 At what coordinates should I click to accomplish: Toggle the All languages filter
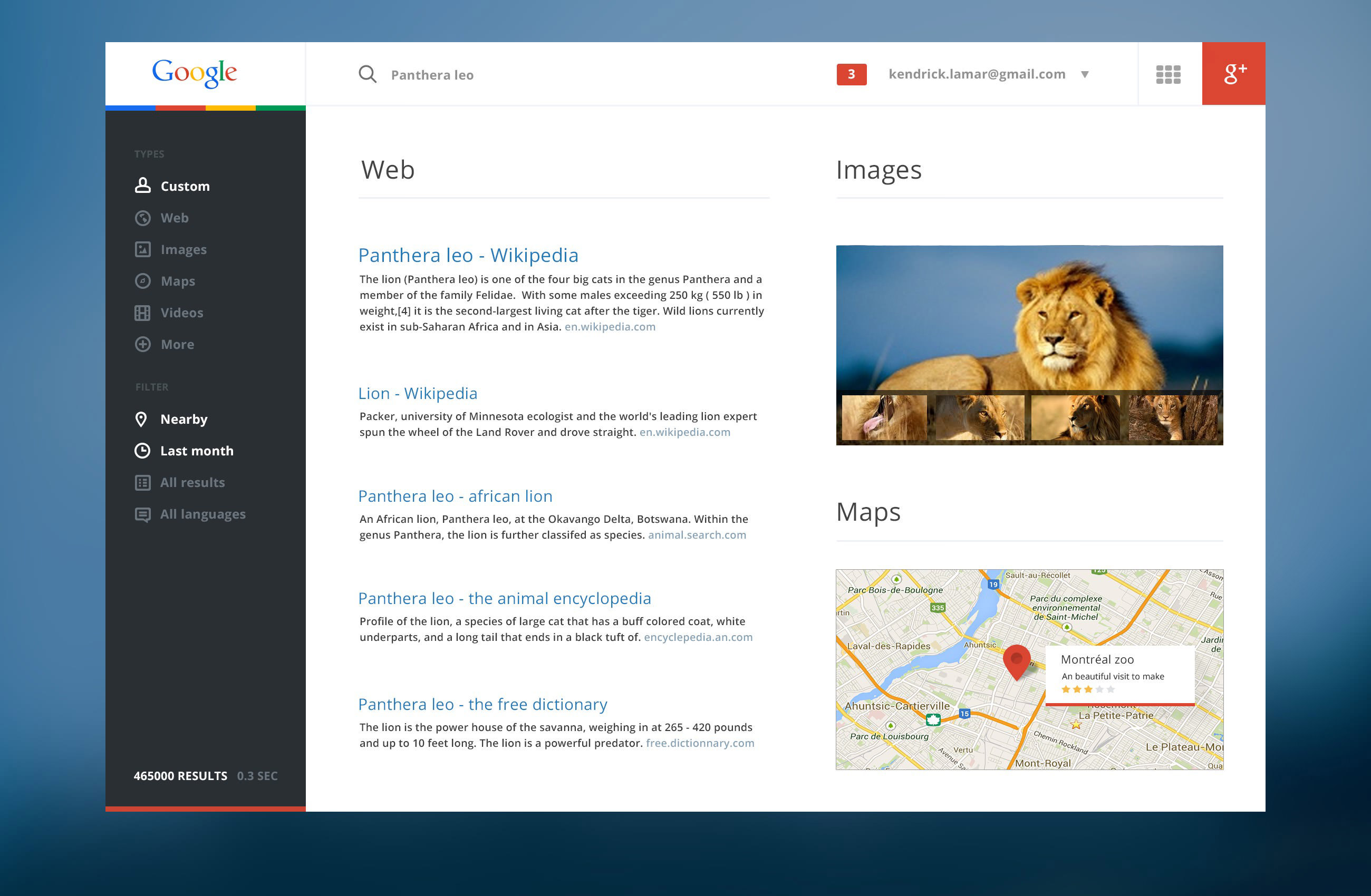tap(190, 514)
